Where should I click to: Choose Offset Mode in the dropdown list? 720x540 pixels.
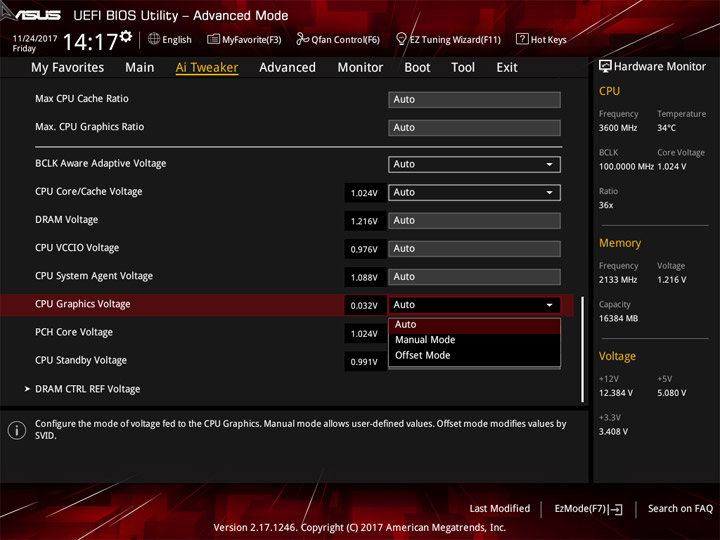point(474,355)
